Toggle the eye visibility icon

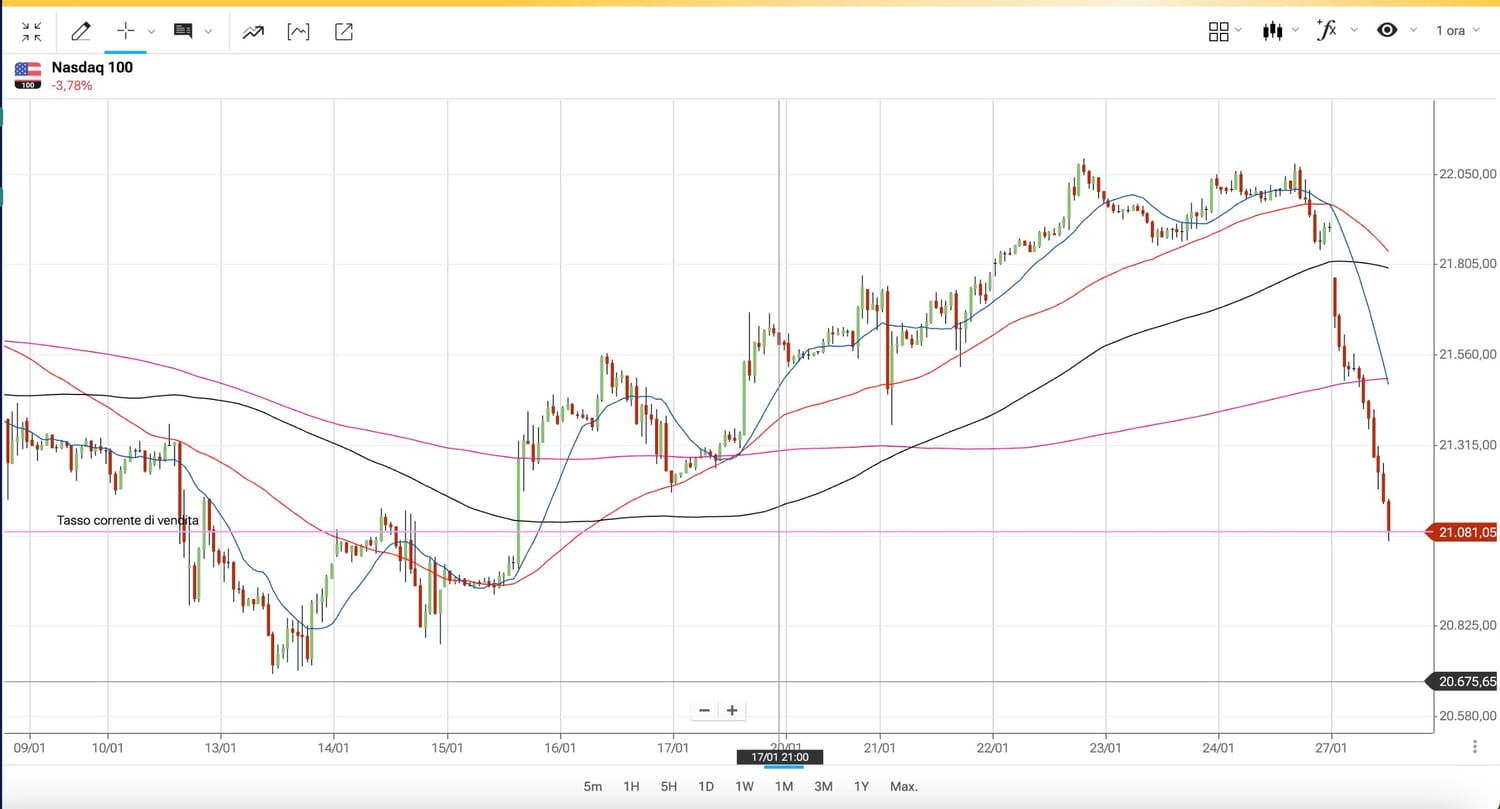click(x=1387, y=30)
